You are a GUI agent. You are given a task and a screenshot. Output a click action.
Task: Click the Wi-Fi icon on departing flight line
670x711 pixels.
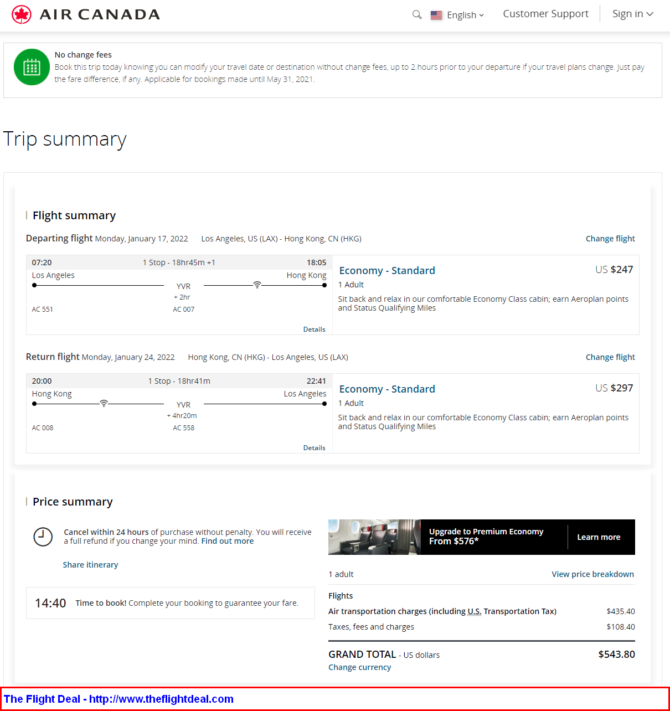coord(257,285)
